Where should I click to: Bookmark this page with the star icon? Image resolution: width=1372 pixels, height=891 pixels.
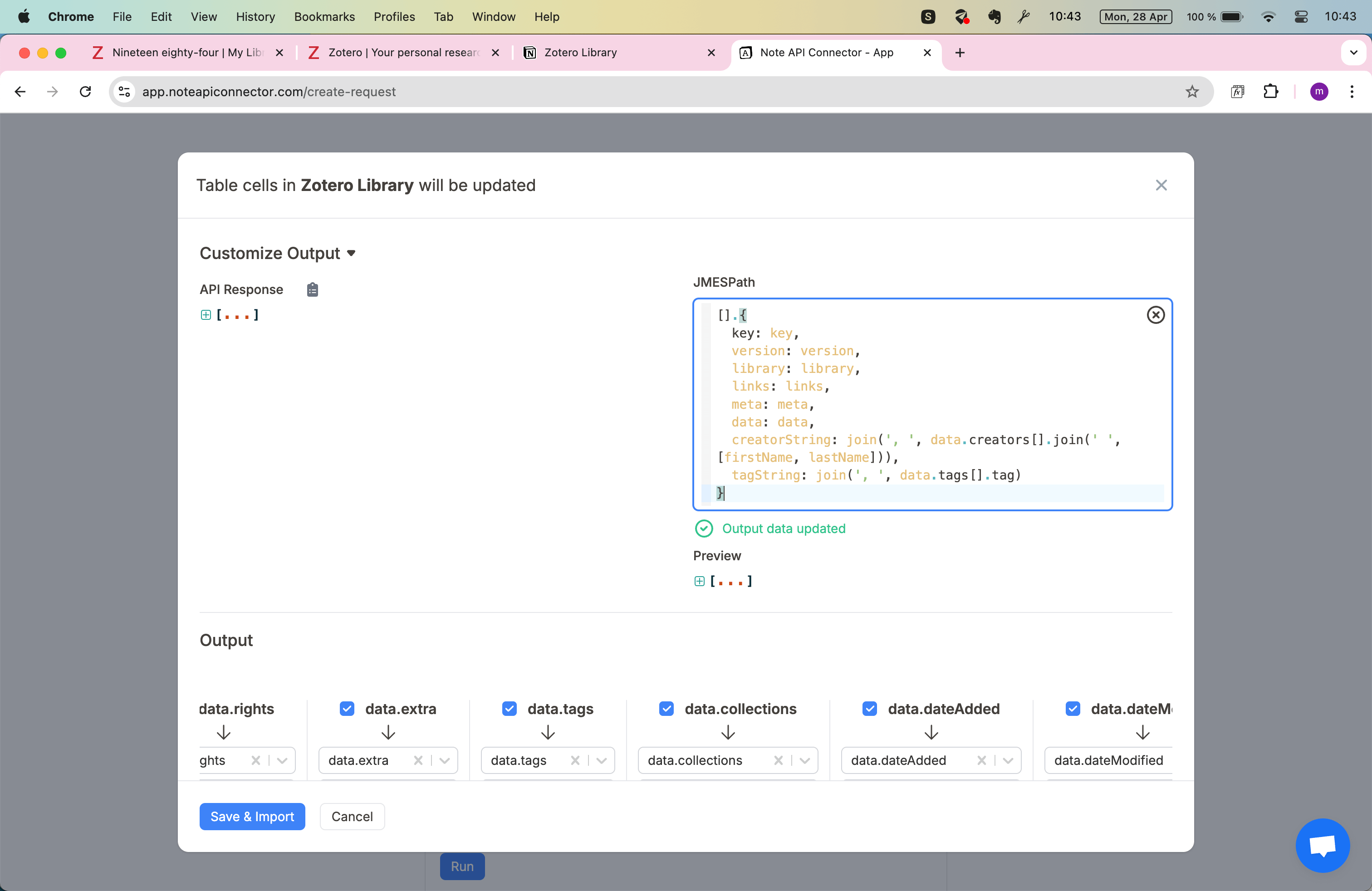pyautogui.click(x=1191, y=91)
